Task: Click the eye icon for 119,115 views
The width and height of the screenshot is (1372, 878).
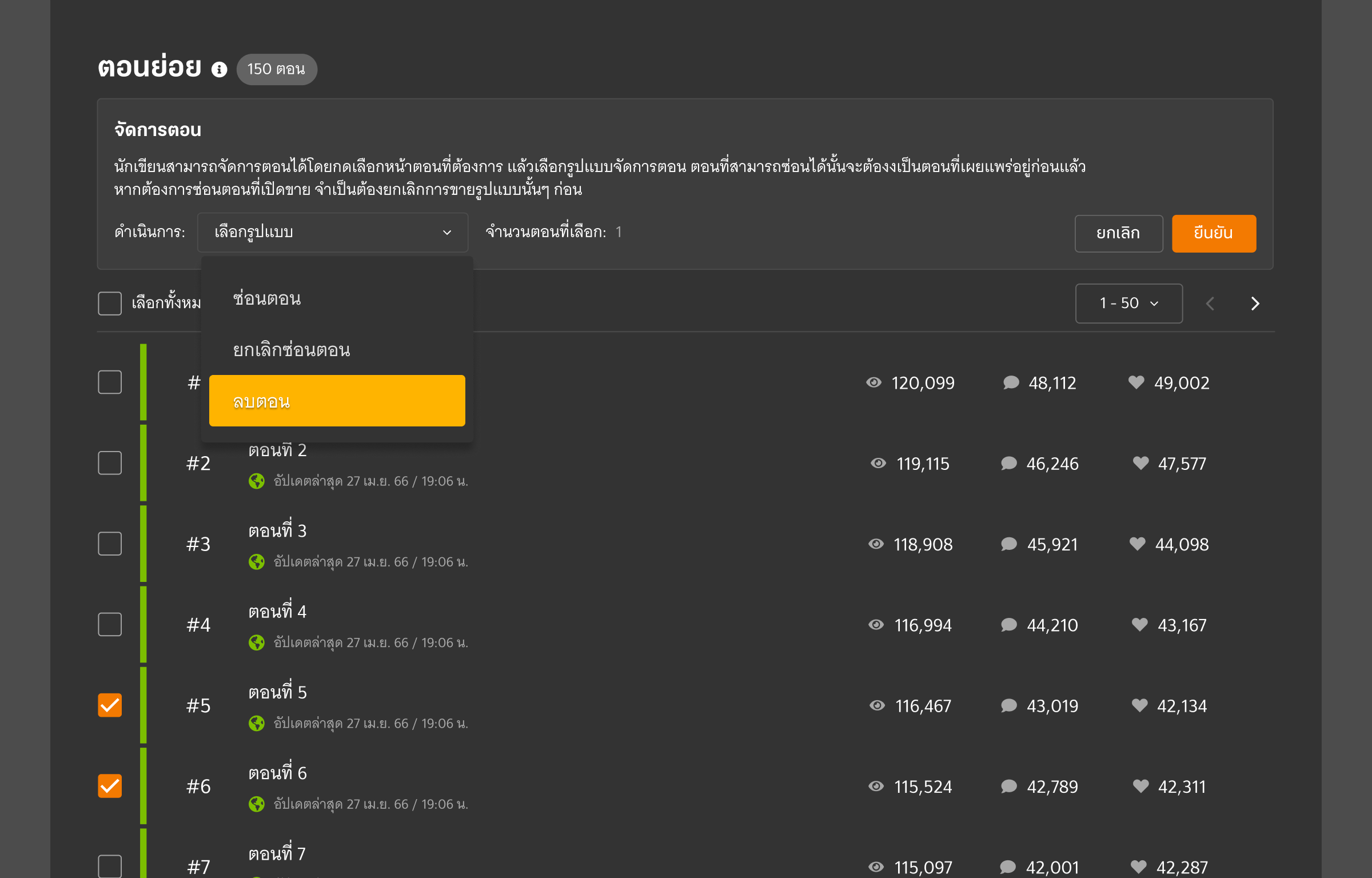Action: point(878,463)
